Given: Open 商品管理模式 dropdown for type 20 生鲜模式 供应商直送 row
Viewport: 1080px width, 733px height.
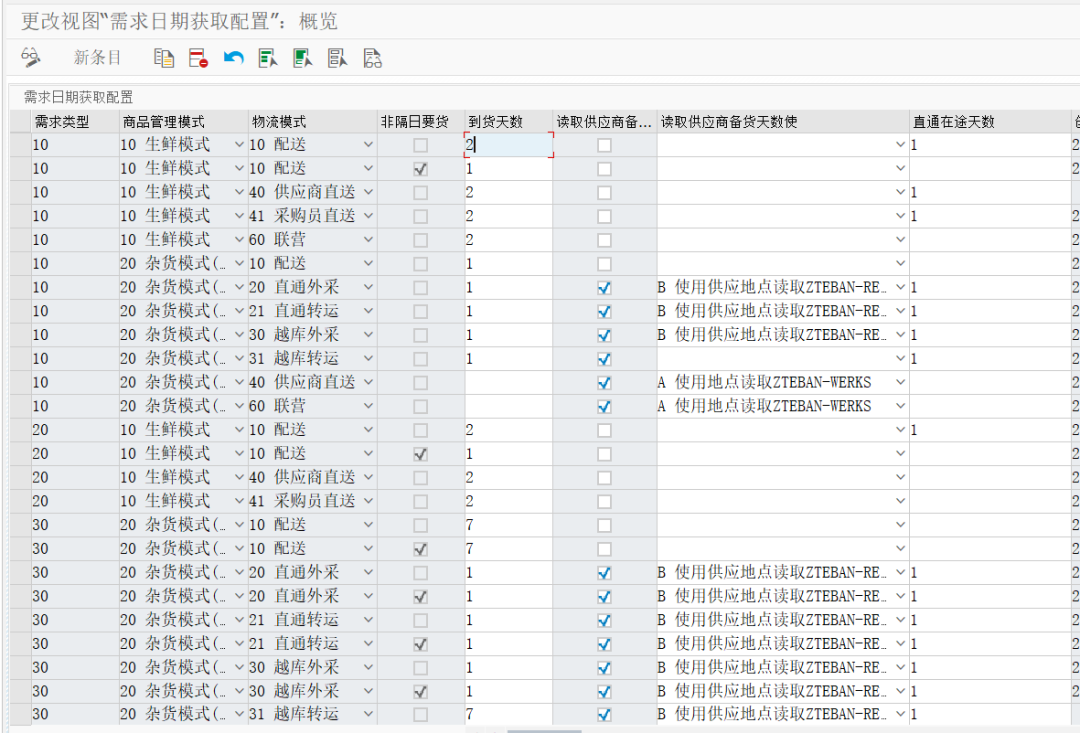Looking at the screenshot, I should [239, 477].
